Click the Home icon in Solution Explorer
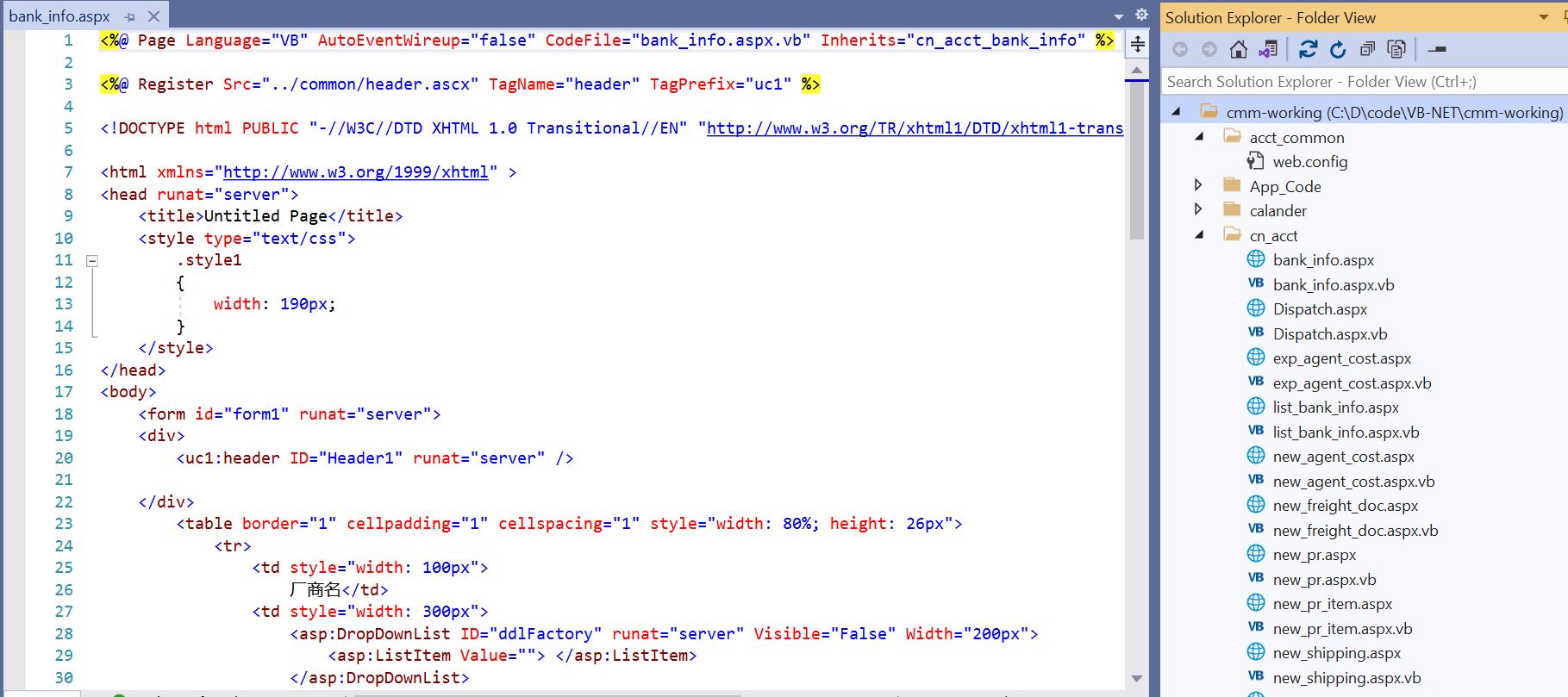This screenshot has height=697, width=1568. (x=1239, y=50)
